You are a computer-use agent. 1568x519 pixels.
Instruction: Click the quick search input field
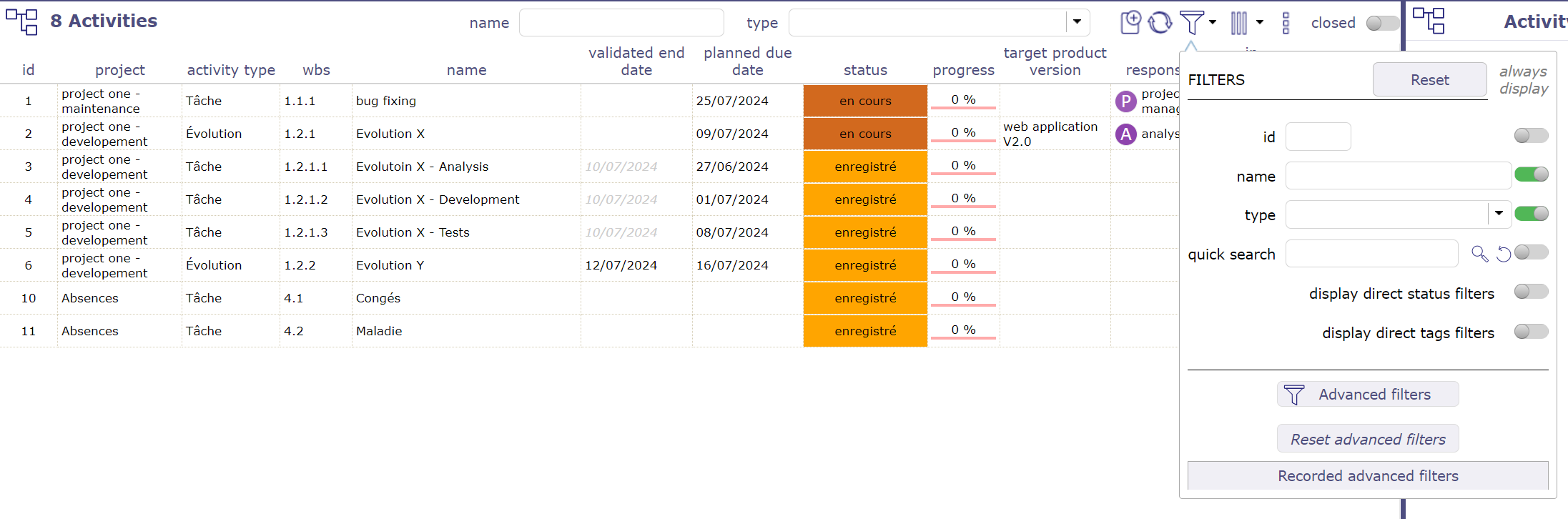pos(1371,253)
